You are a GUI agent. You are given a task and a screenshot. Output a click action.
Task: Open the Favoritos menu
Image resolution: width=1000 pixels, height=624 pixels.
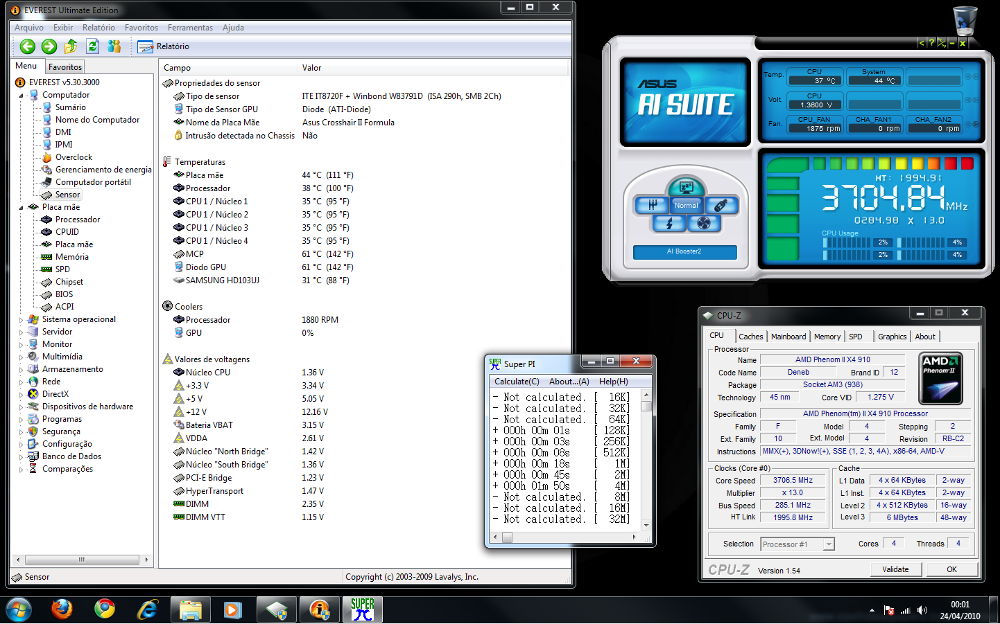coord(141,27)
